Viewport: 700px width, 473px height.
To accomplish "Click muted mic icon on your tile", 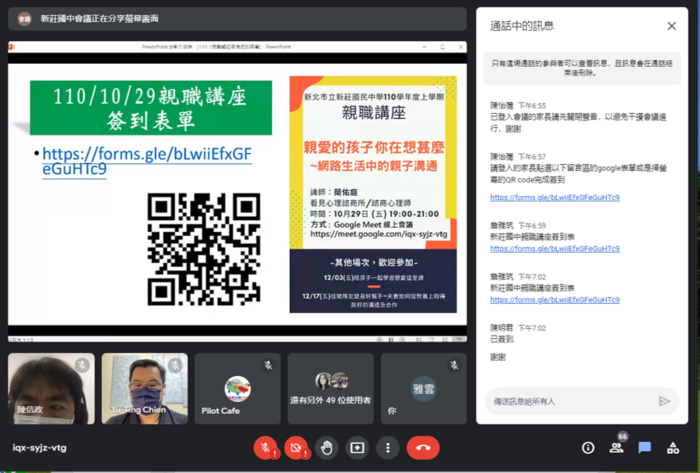I will (x=454, y=365).
